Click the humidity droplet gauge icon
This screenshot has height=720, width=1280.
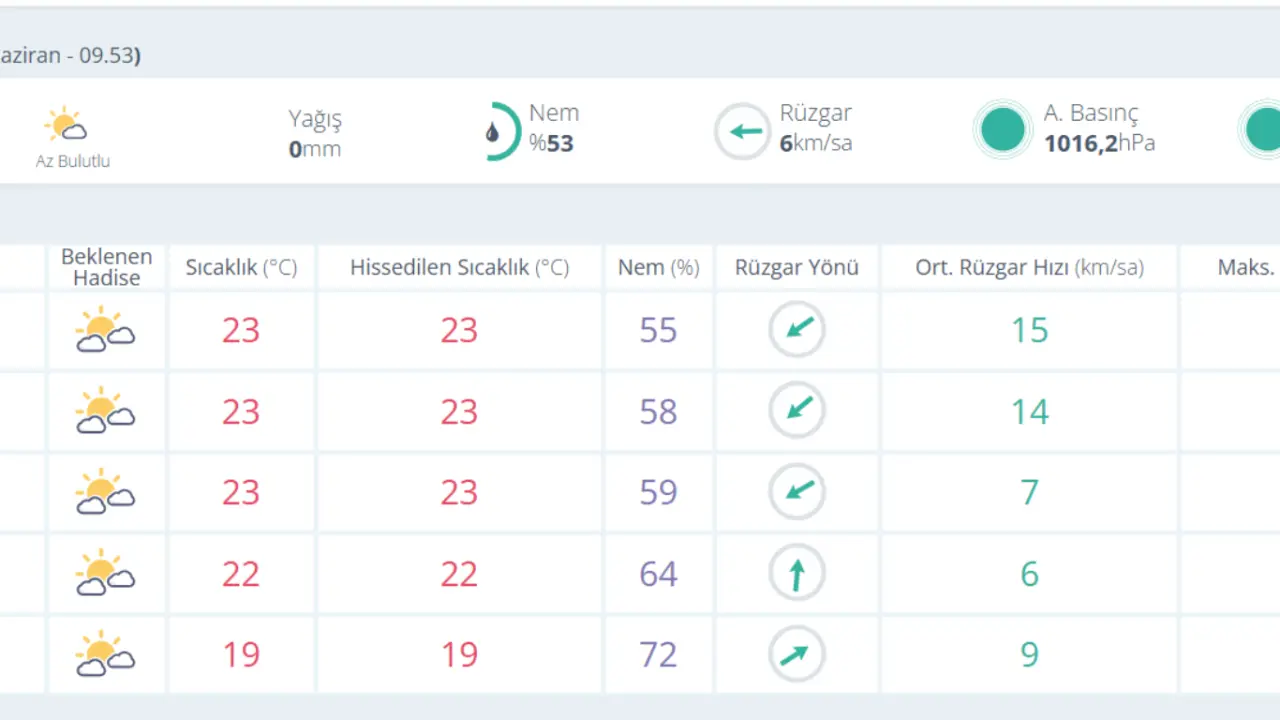pos(497,131)
